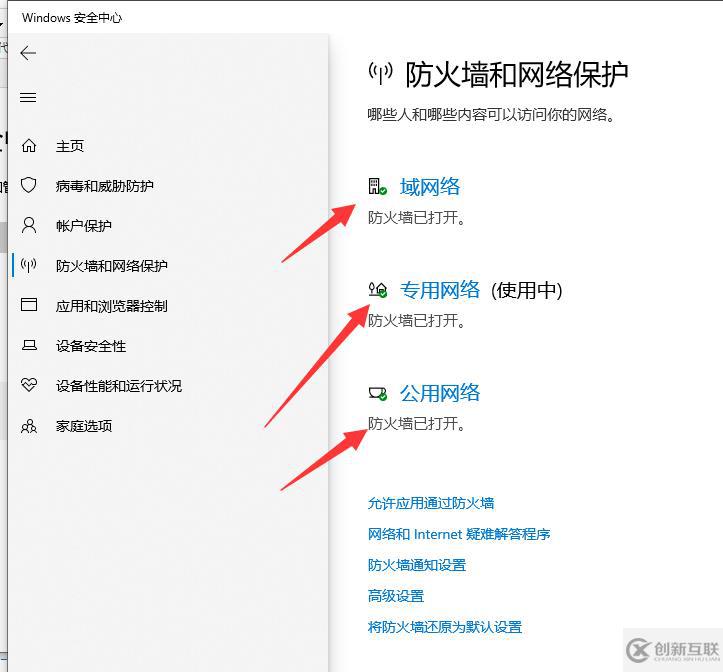Navigate to 设备安全性
The height and width of the screenshot is (672, 723).
[x=91, y=346]
